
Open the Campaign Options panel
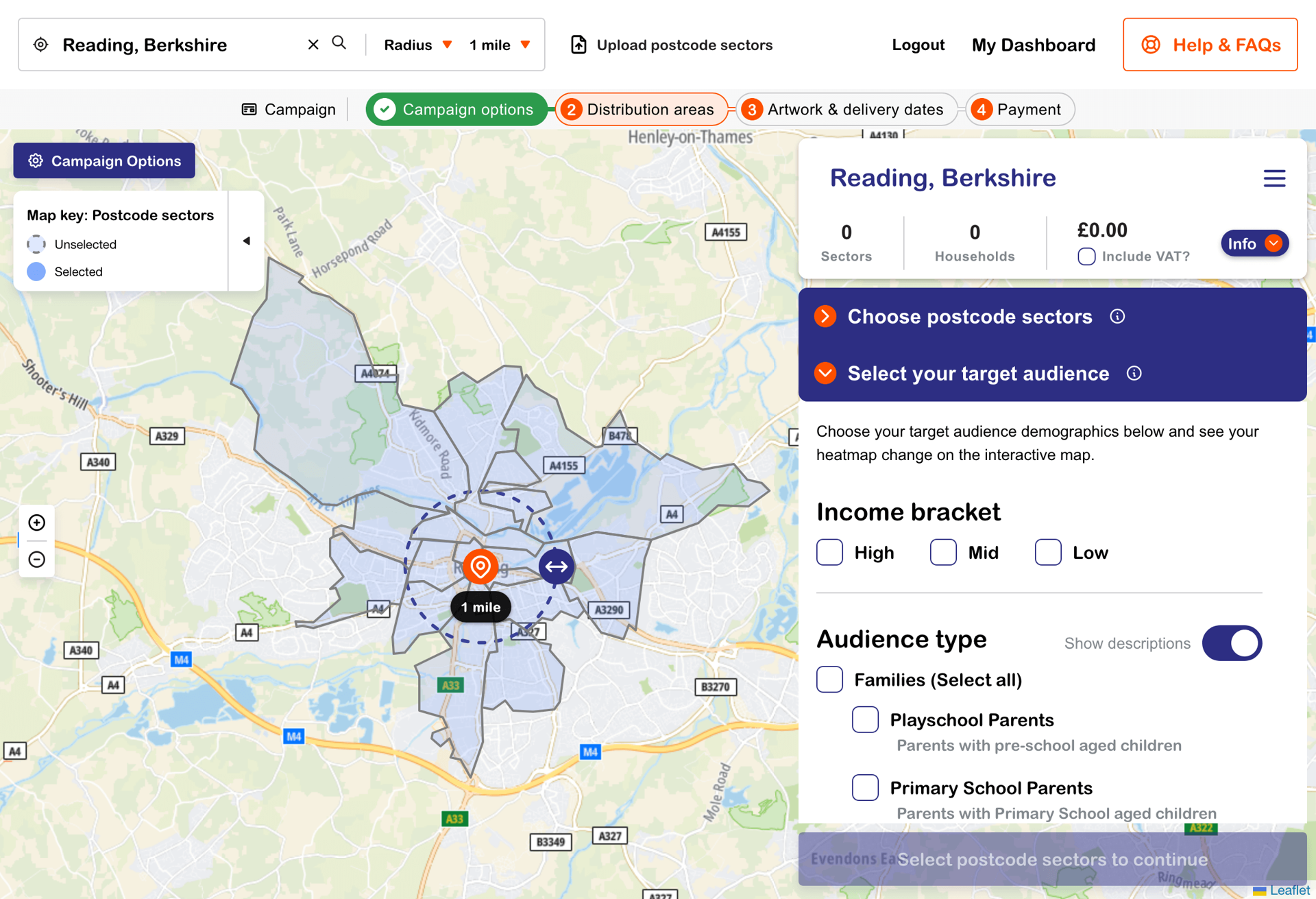pos(103,160)
